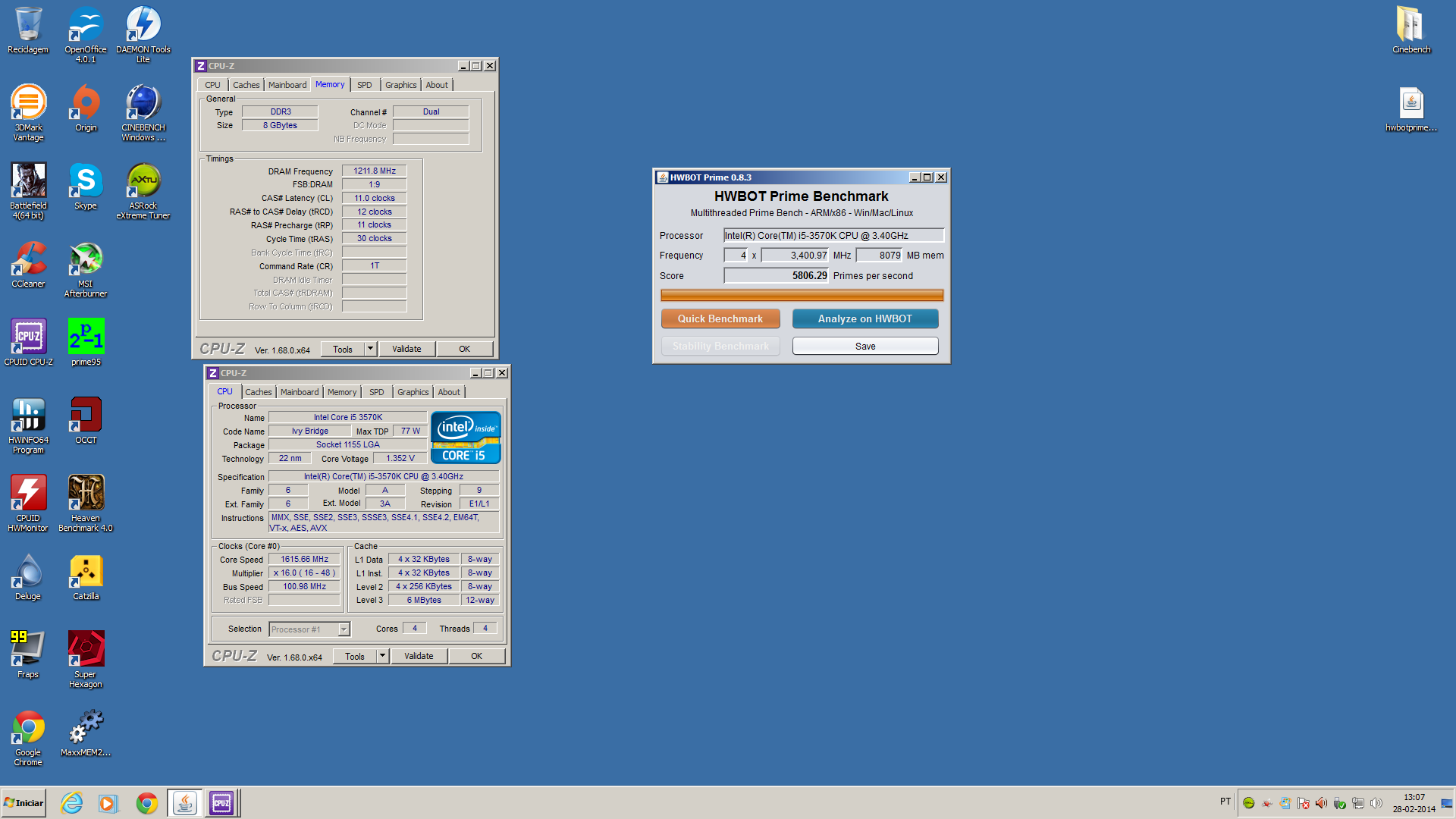Screen dimensions: 1456x819
Task: Open Catzilla desktop icon
Action: [86, 577]
